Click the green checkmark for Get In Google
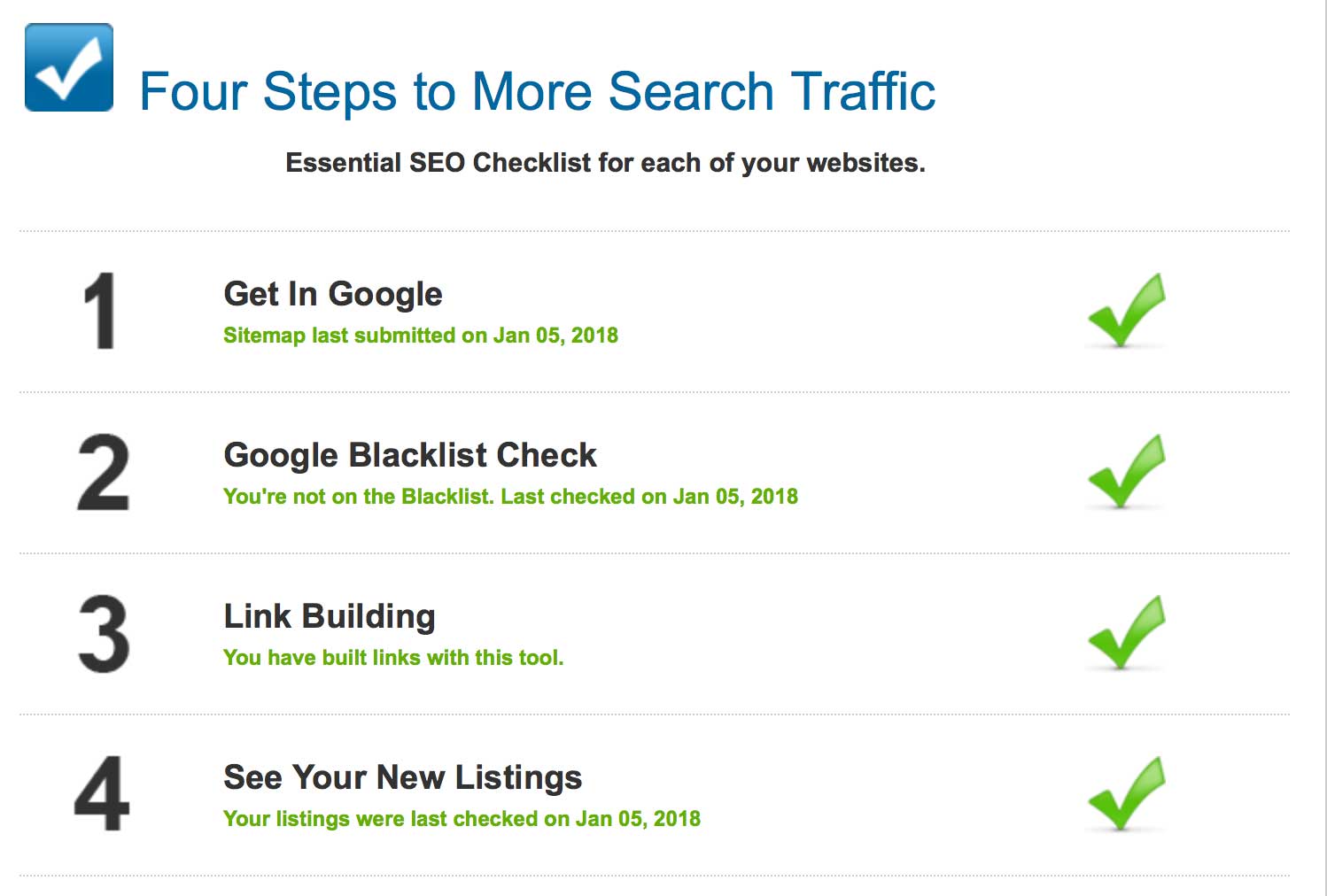1327x896 pixels. [x=1126, y=311]
